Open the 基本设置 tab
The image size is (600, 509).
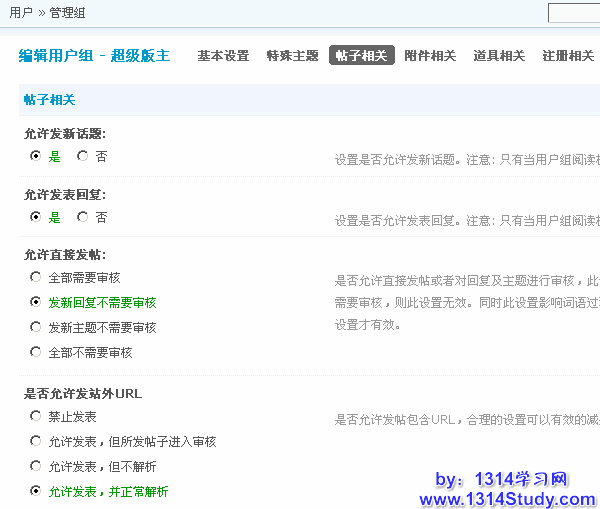pos(223,56)
